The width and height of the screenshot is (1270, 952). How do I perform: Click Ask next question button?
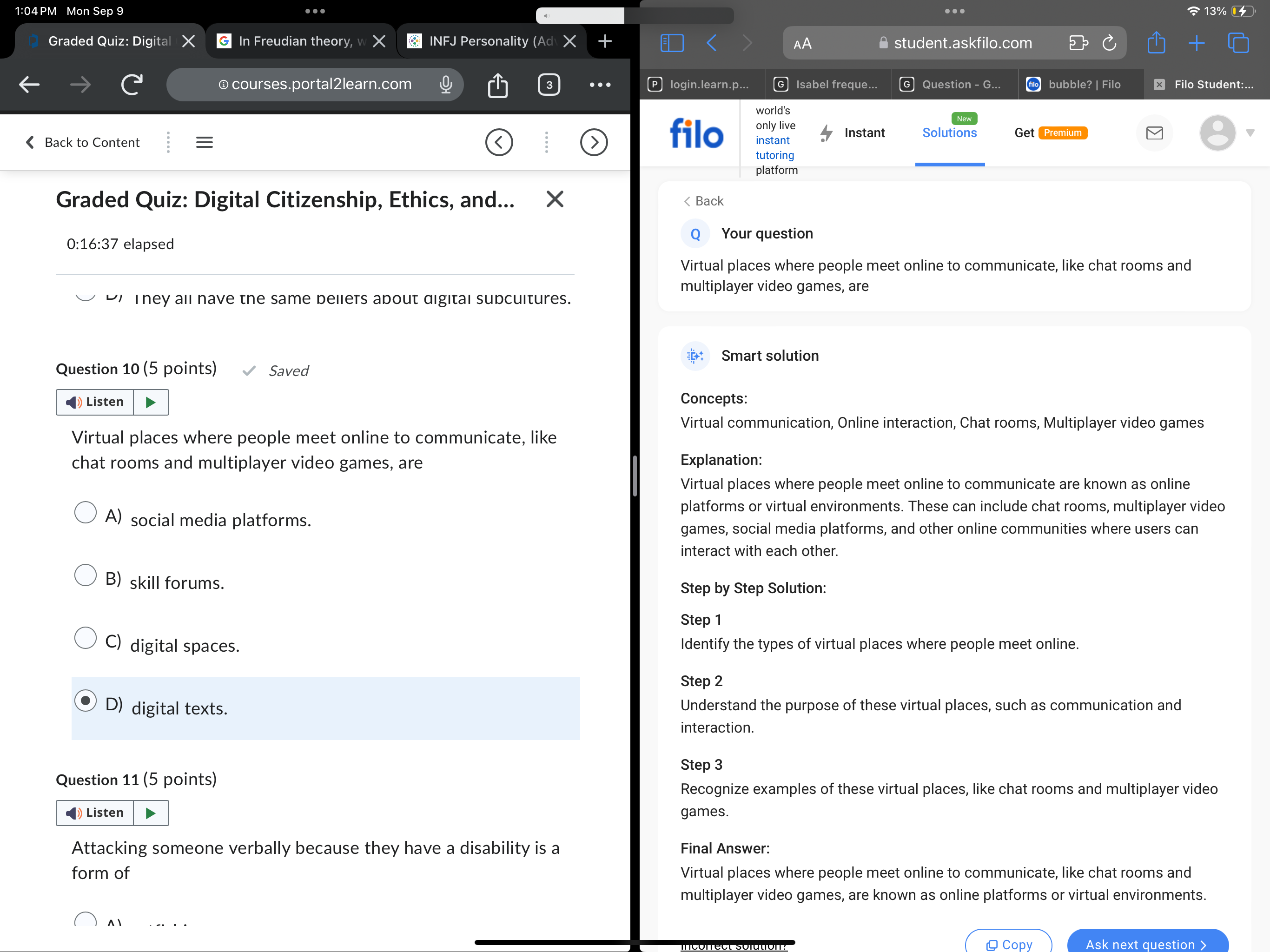pyautogui.click(x=1147, y=943)
